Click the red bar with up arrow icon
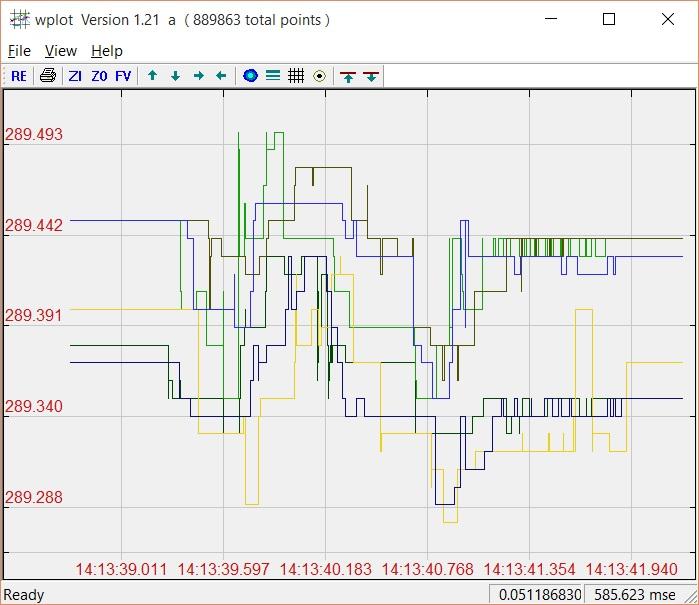Viewport: 699px width, 605px height. (x=348, y=76)
